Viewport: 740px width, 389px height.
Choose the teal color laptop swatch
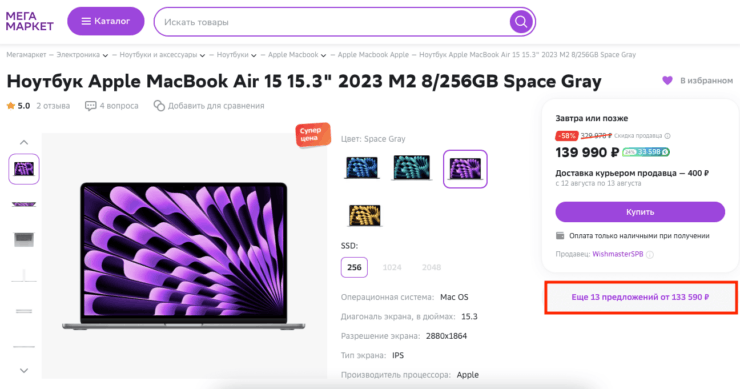412,168
